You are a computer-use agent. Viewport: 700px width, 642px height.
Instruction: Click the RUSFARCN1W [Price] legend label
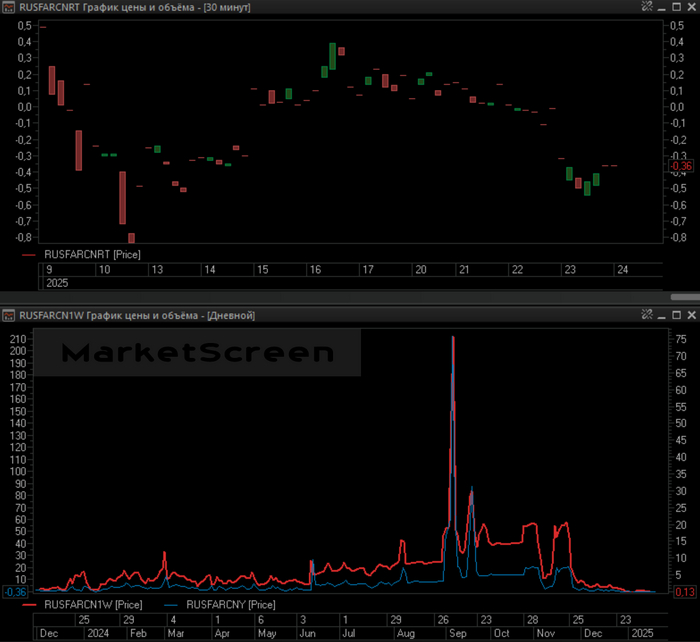[93, 604]
